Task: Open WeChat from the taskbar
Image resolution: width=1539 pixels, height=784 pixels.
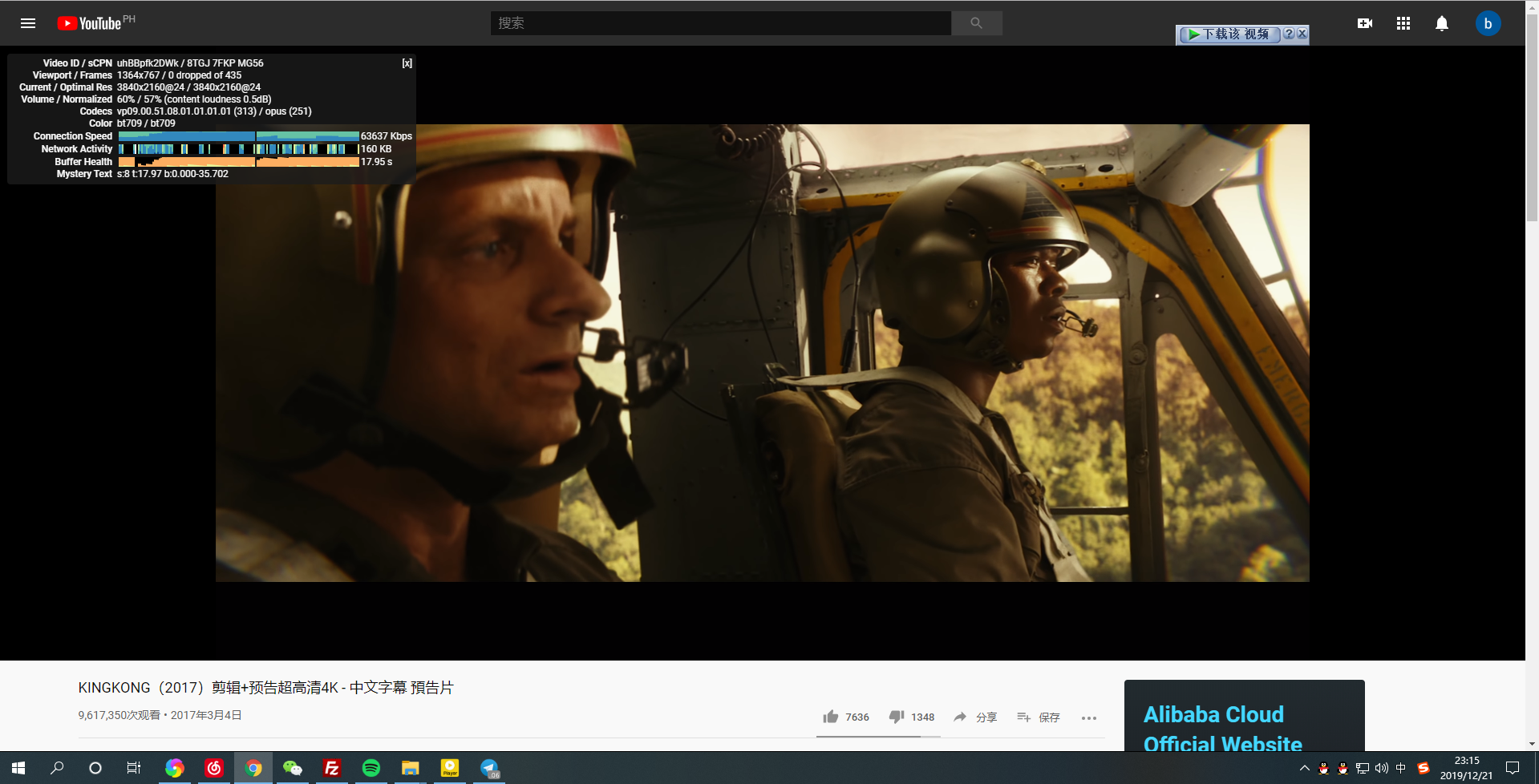Action: [x=292, y=768]
